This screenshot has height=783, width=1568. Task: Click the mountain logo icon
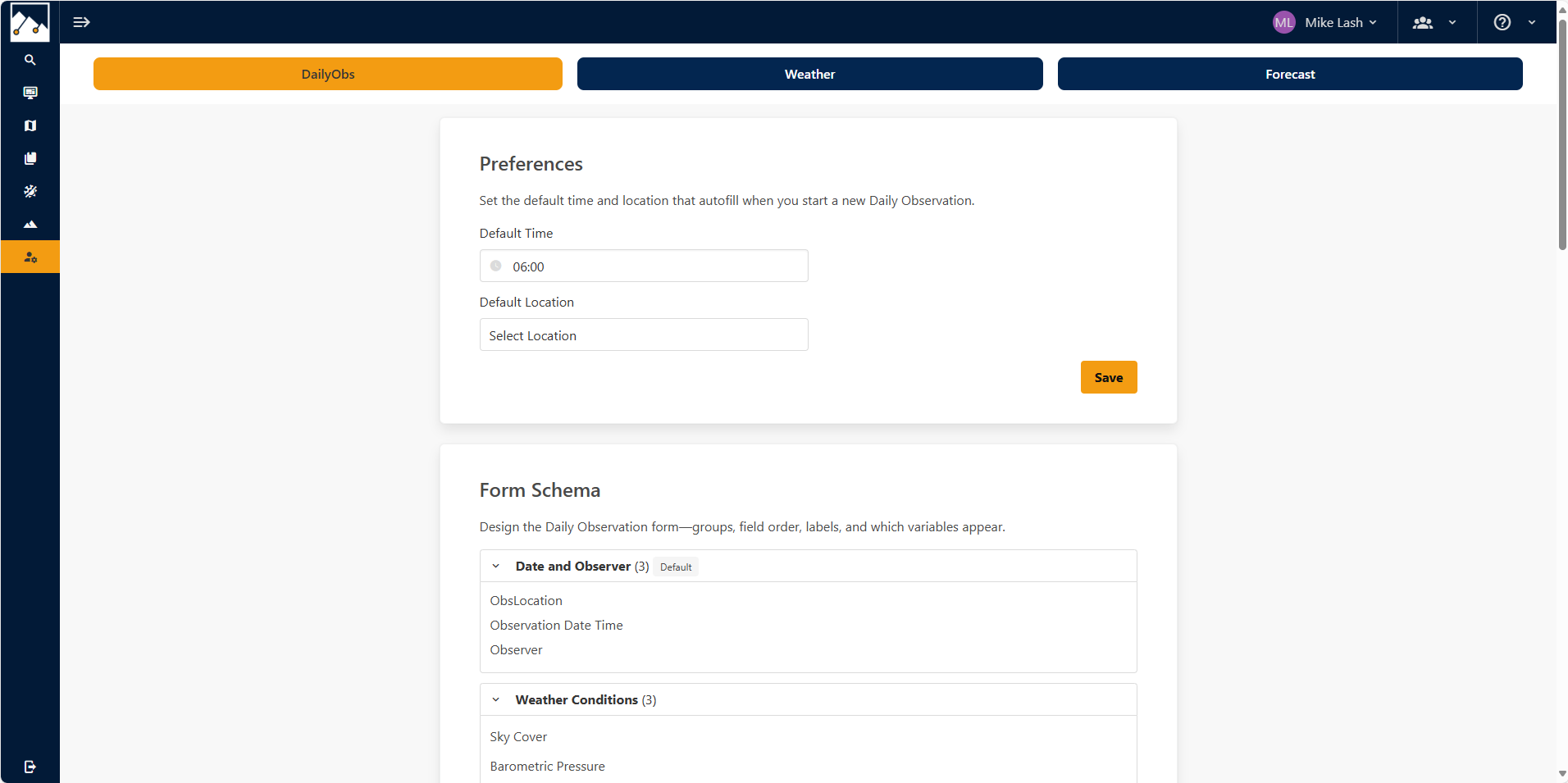(x=30, y=22)
